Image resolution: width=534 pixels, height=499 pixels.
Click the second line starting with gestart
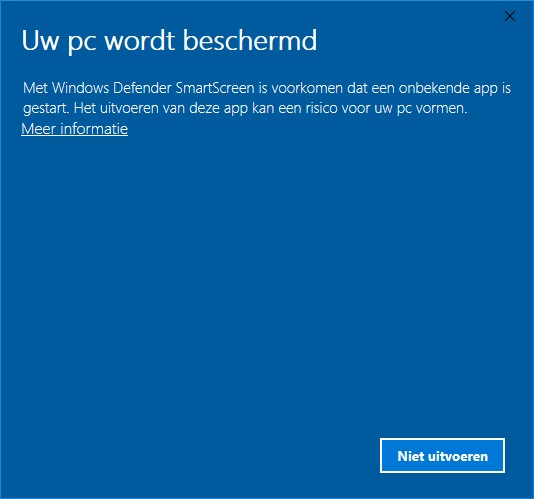245,108
